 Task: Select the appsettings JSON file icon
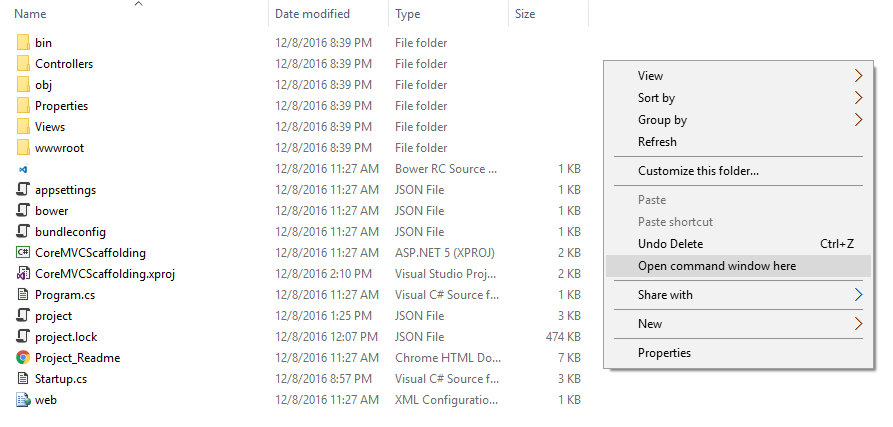click(23, 190)
